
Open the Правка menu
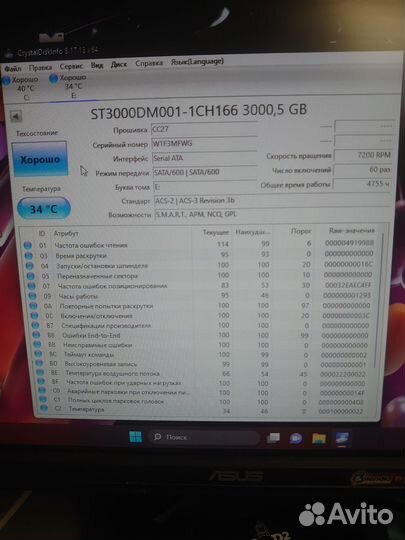(40, 68)
